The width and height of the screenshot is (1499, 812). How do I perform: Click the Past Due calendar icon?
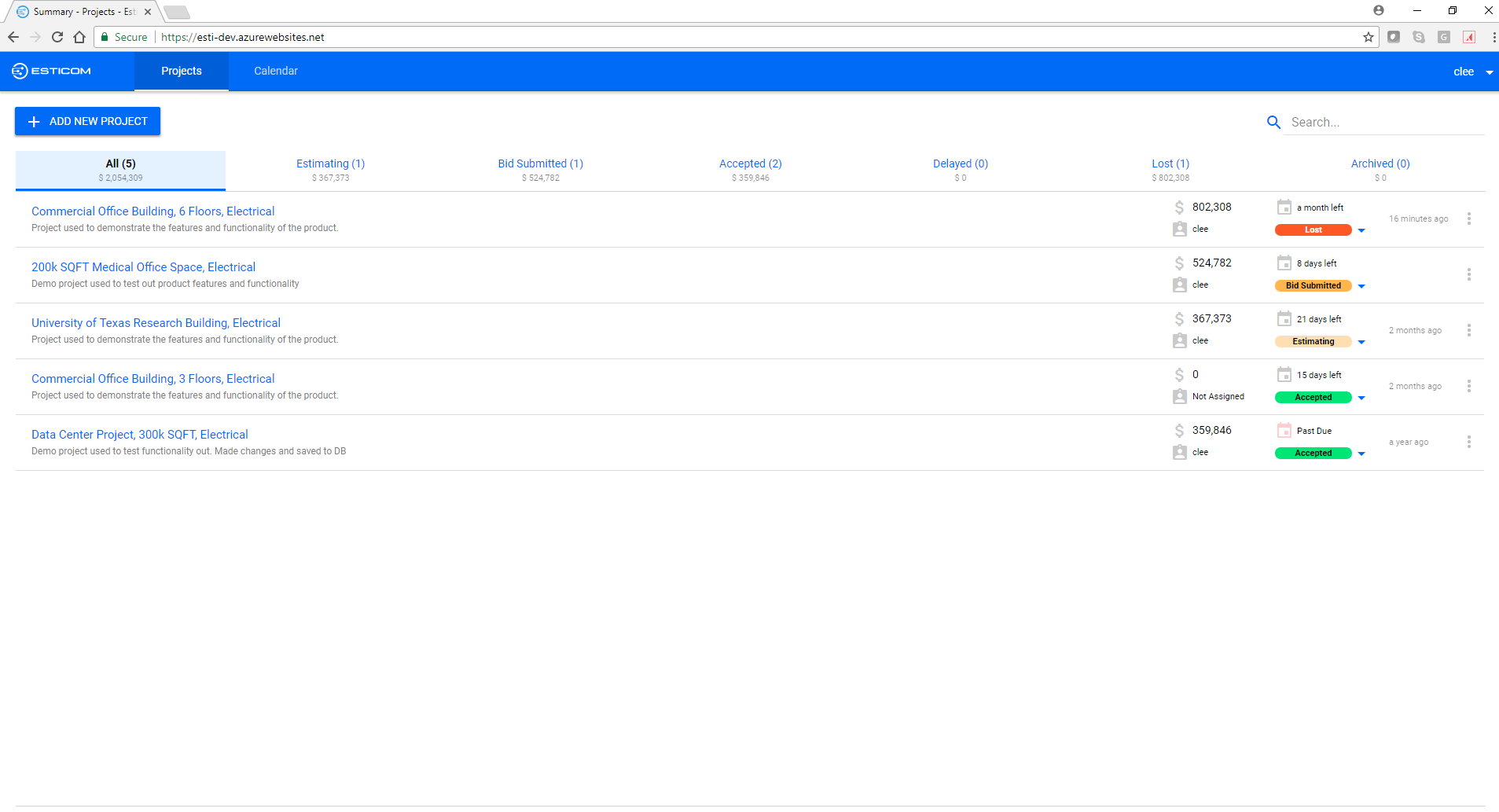click(x=1284, y=430)
